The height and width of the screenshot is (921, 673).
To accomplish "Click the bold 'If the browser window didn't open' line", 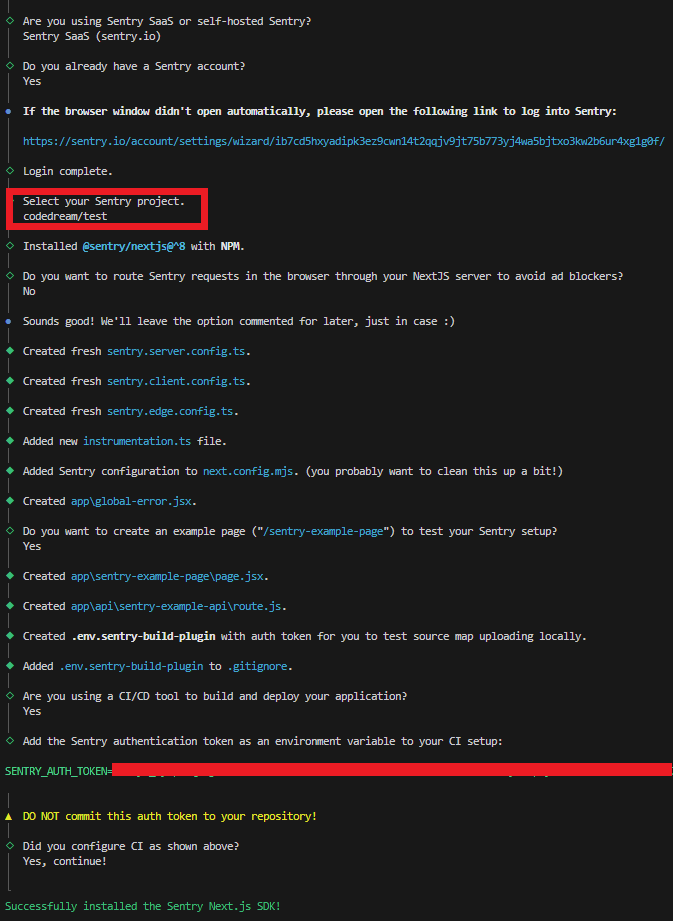I will 319,111.
